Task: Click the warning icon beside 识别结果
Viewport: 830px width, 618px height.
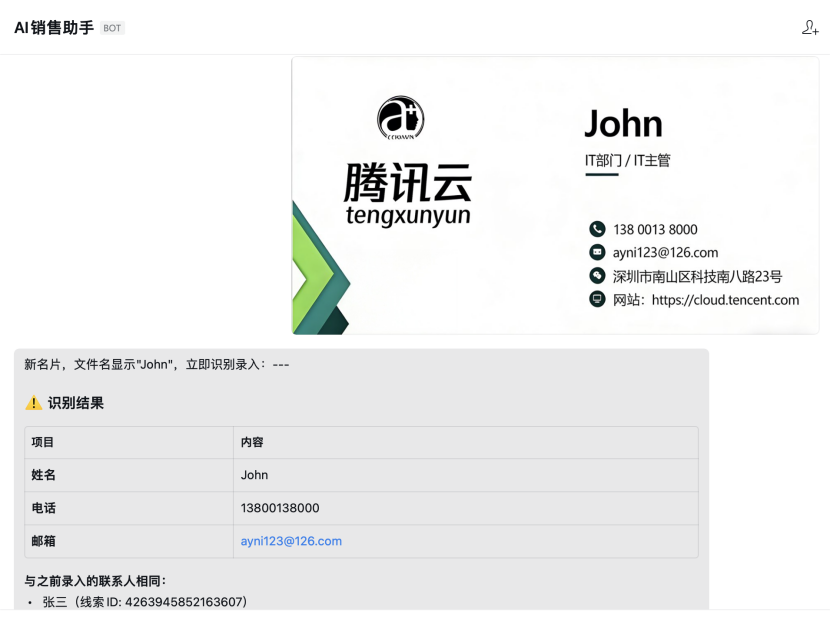Action: pyautogui.click(x=33, y=403)
